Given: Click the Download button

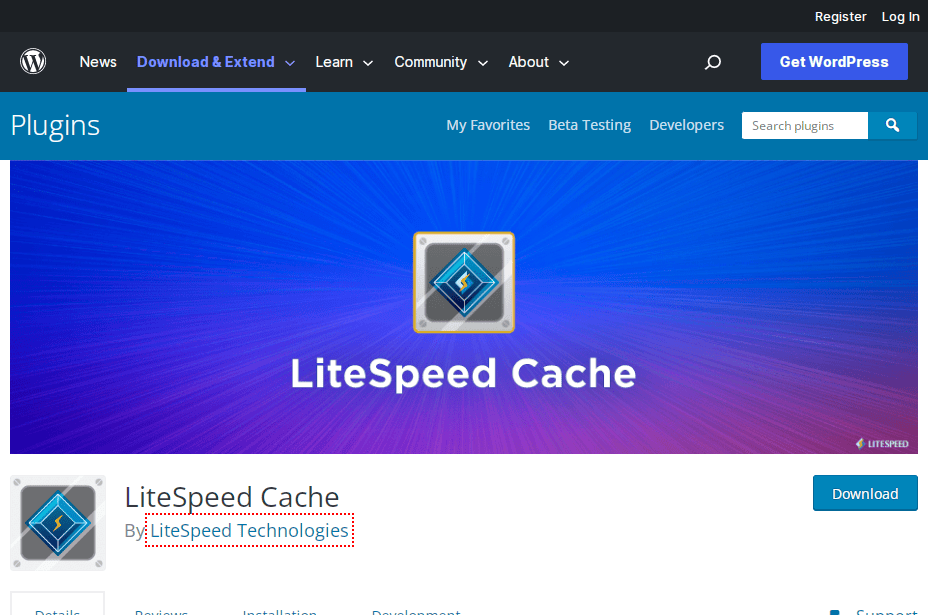Looking at the screenshot, I should point(865,493).
